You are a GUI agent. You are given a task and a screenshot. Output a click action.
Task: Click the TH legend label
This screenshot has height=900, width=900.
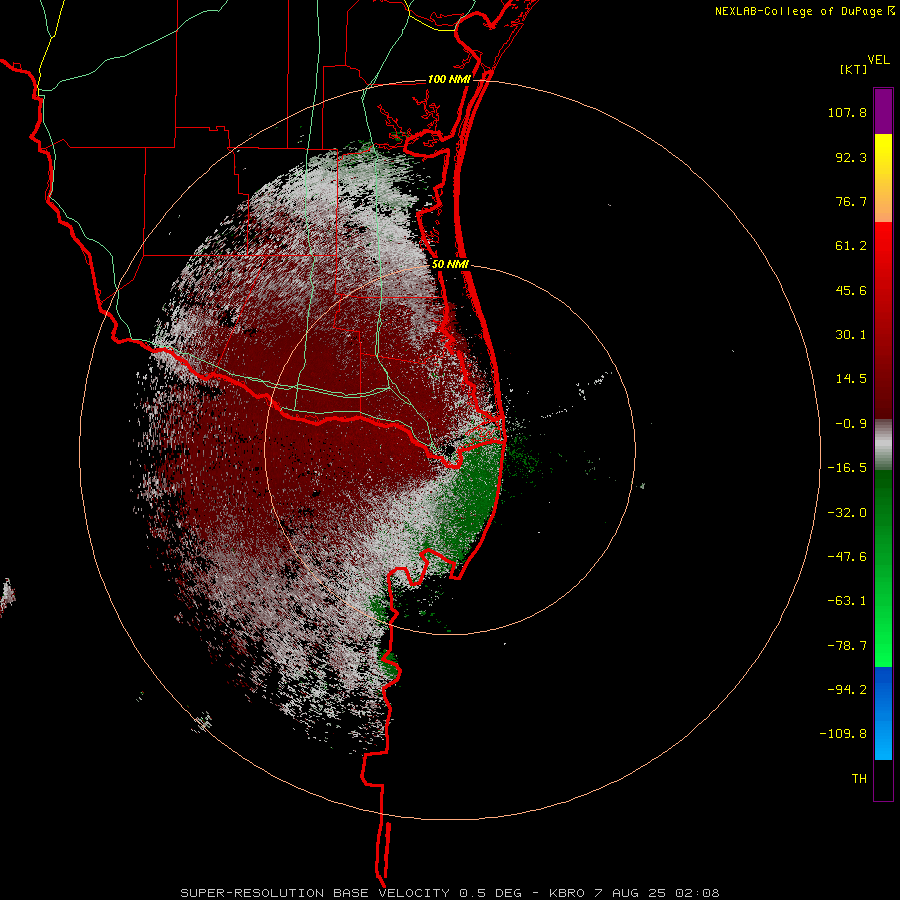coord(859,779)
